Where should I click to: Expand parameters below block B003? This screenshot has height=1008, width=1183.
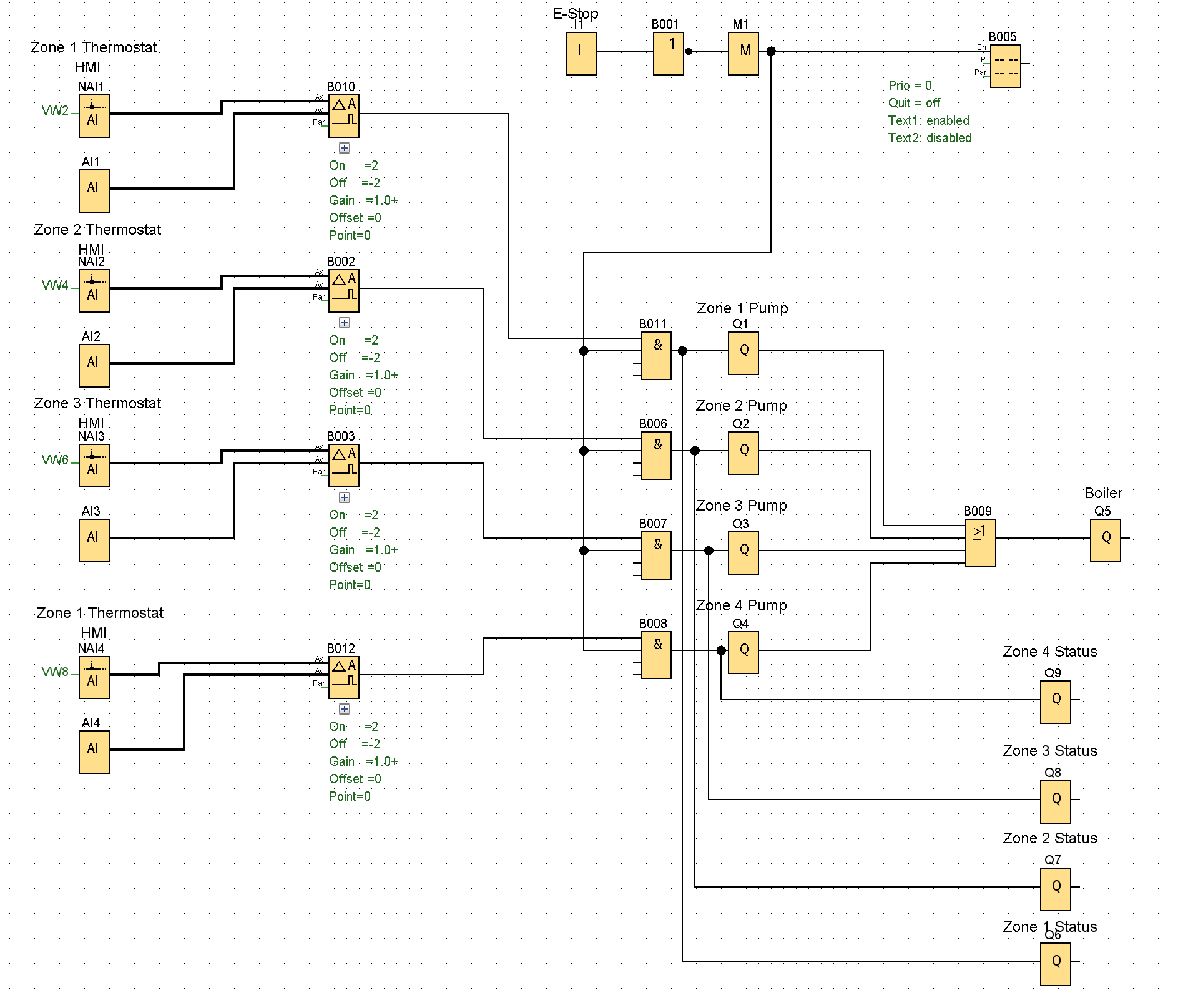[x=344, y=497]
